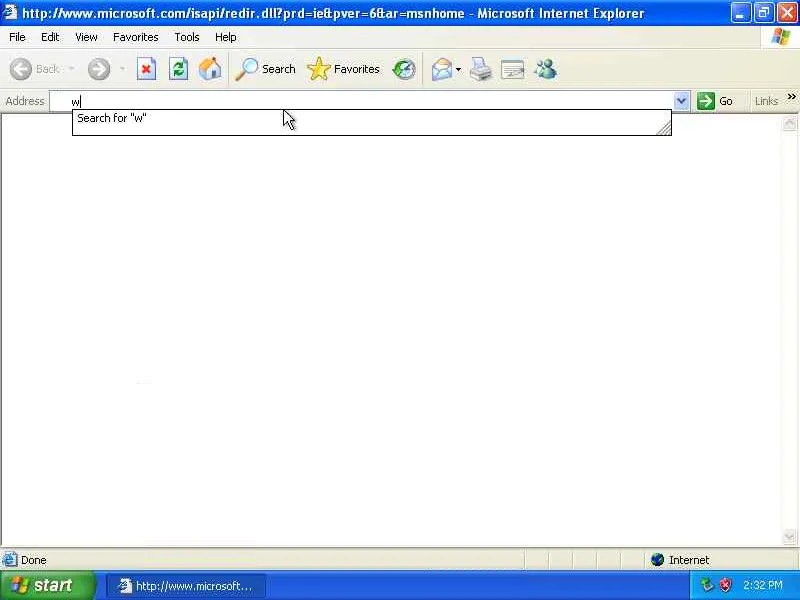
Task: Open the Back history dropdown arrow
Action: click(71, 69)
